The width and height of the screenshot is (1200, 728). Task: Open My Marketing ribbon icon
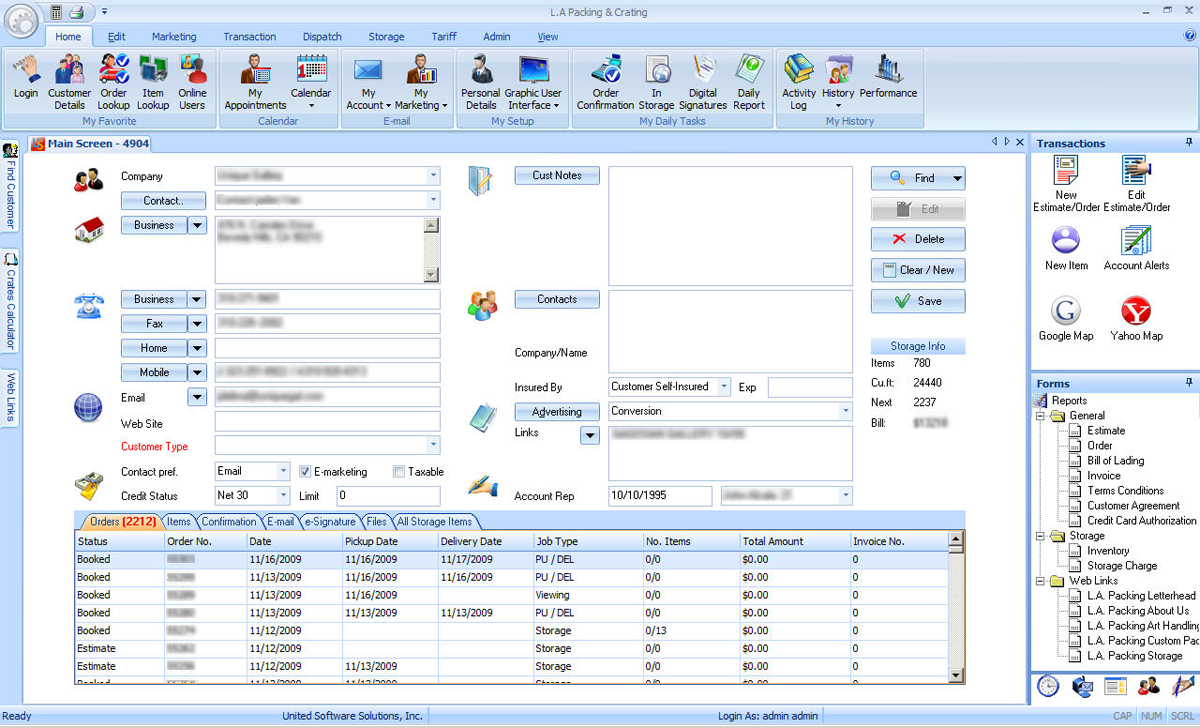[421, 82]
